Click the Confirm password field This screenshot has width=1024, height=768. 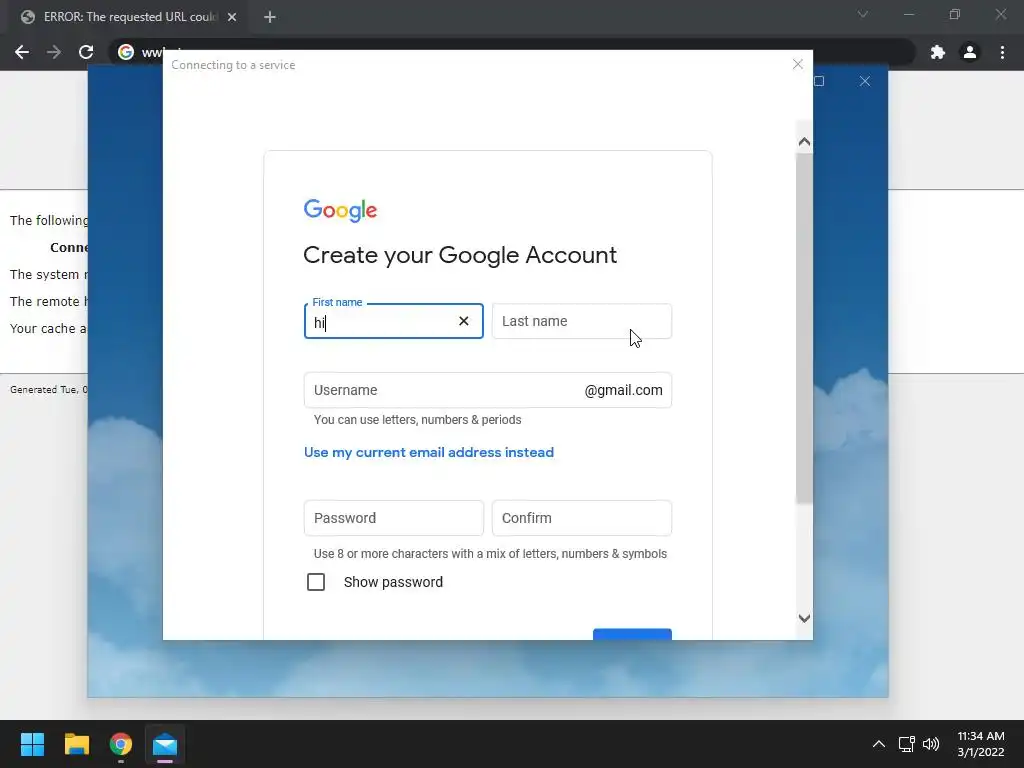pyautogui.click(x=581, y=518)
